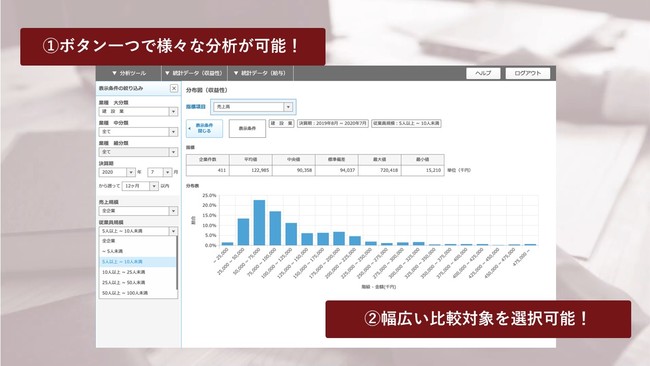650x366 pixels.
Task: Open the 決算期 month dropdown showing 7
Action: click(x=160, y=172)
